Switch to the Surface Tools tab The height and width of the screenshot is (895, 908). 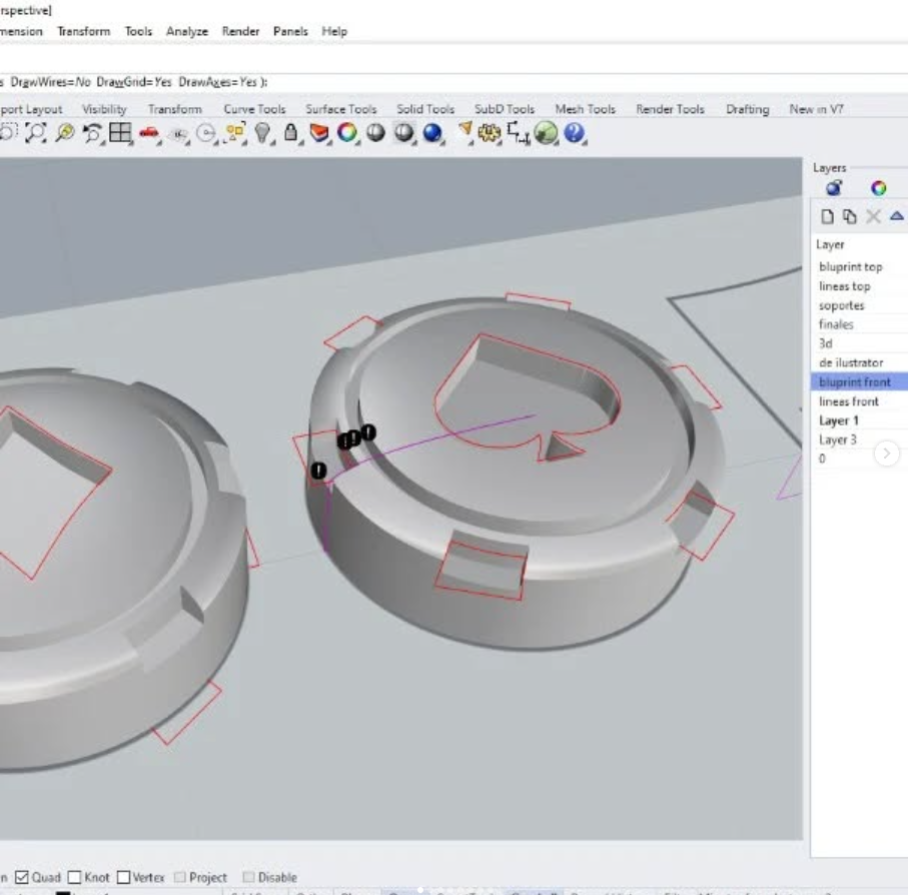(340, 109)
